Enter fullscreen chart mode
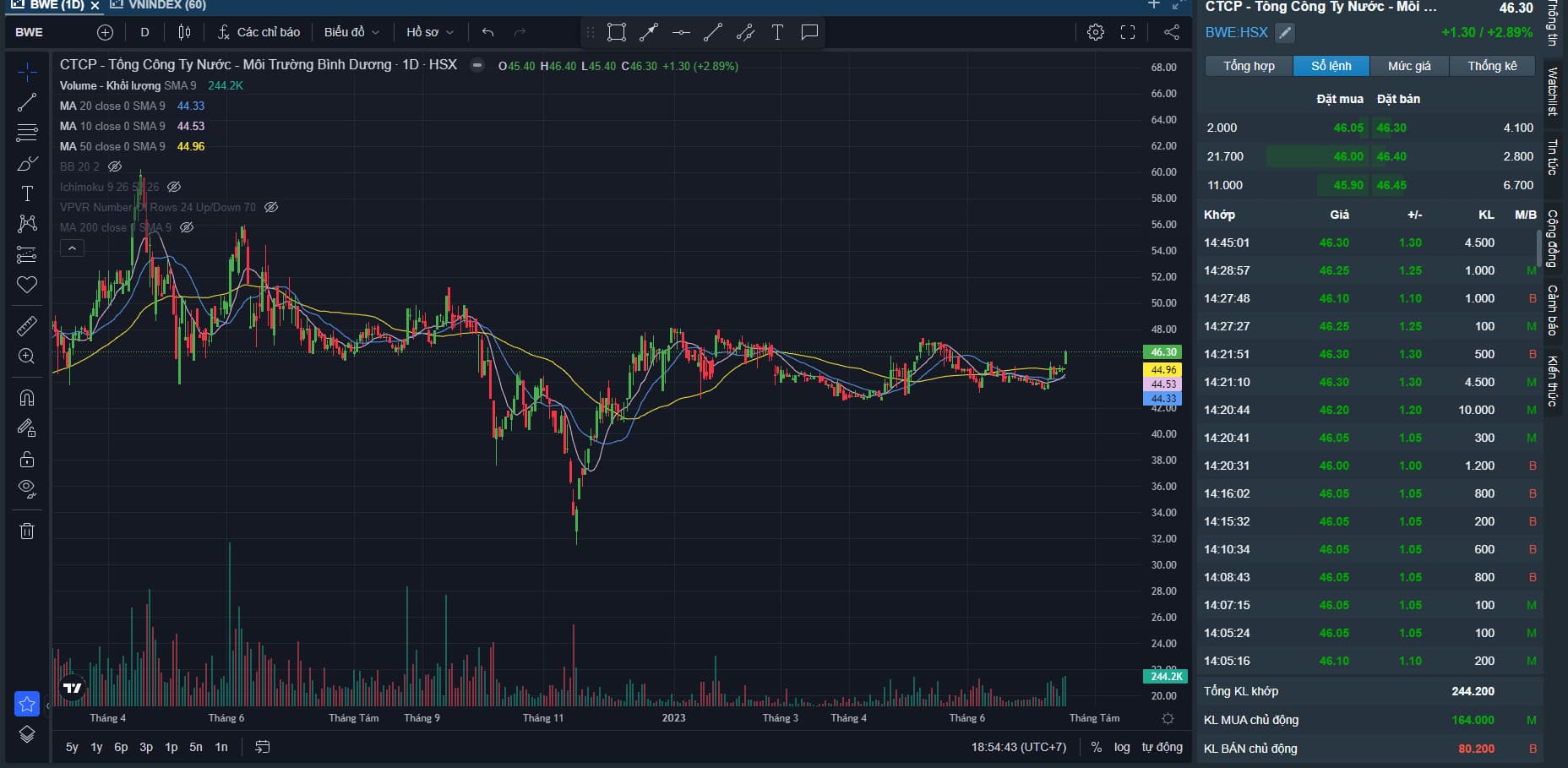The width and height of the screenshot is (1568, 768). click(x=1128, y=32)
